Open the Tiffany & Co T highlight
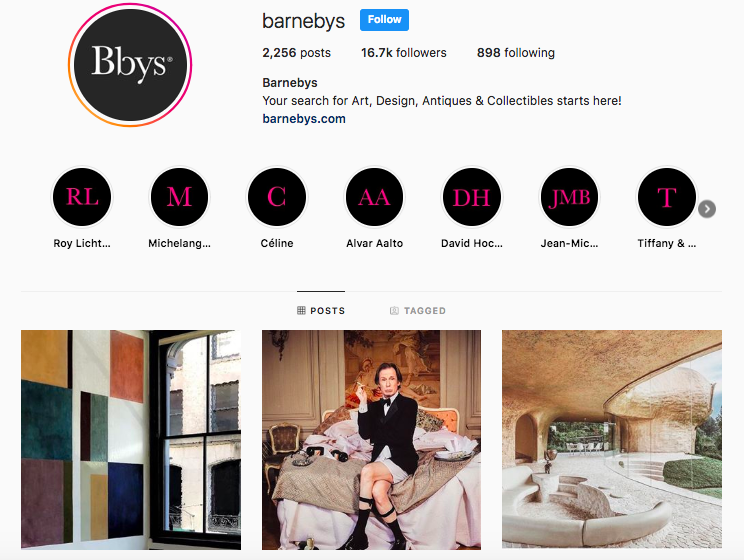The width and height of the screenshot is (744, 560). coord(667,197)
